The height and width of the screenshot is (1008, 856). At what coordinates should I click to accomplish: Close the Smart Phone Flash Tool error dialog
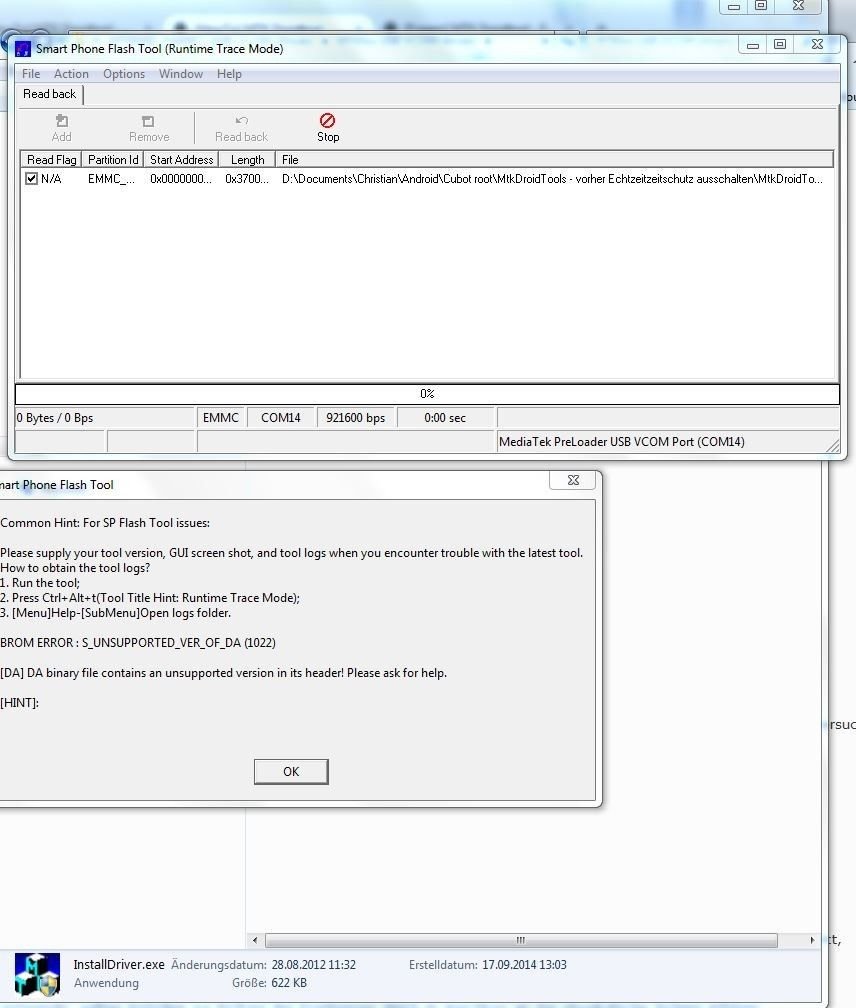(x=573, y=480)
